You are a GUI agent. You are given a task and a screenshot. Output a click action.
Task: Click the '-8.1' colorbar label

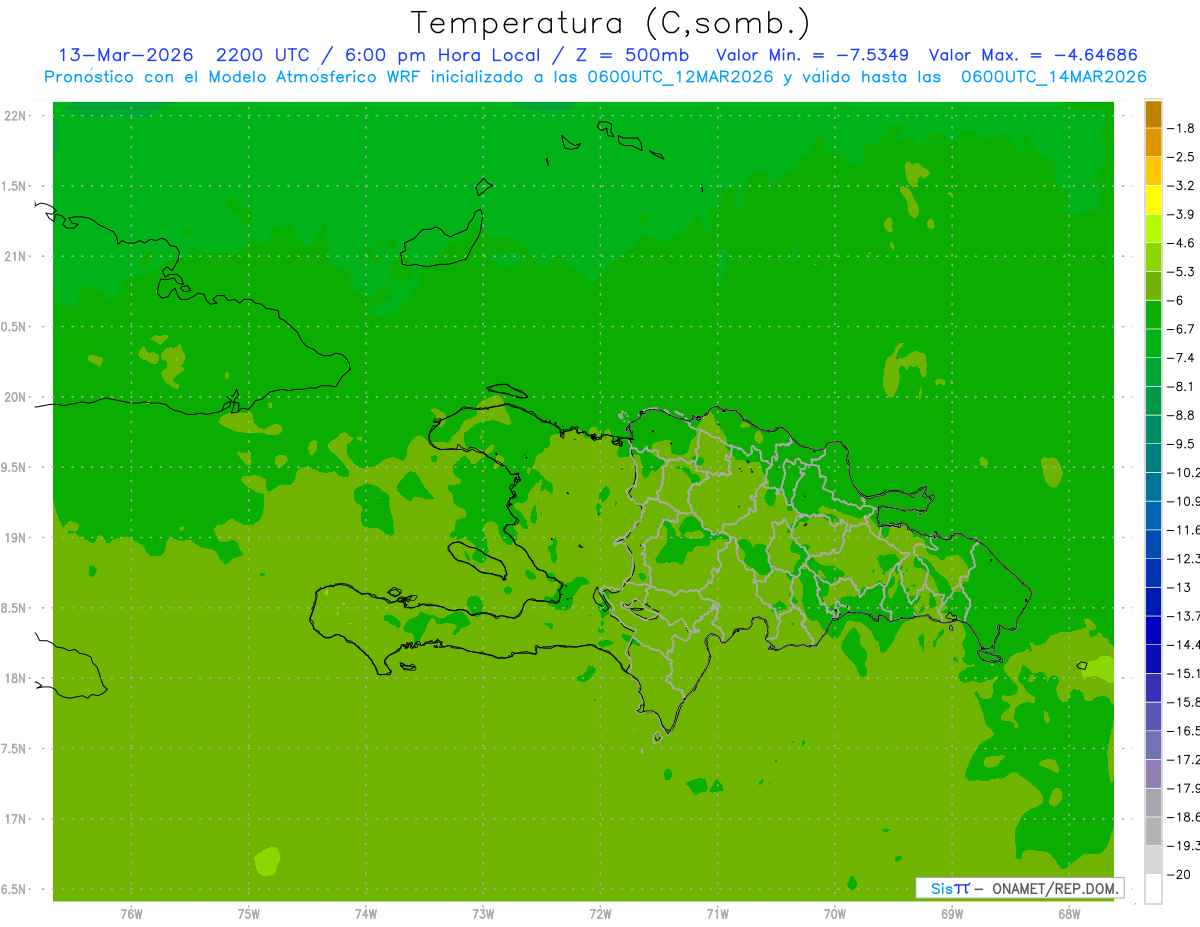pos(1180,386)
